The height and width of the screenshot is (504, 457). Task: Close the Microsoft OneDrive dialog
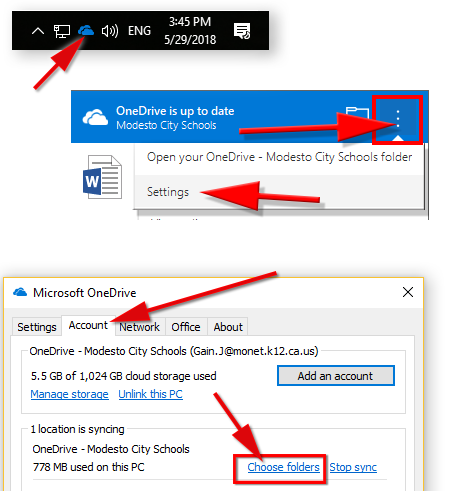click(x=408, y=292)
